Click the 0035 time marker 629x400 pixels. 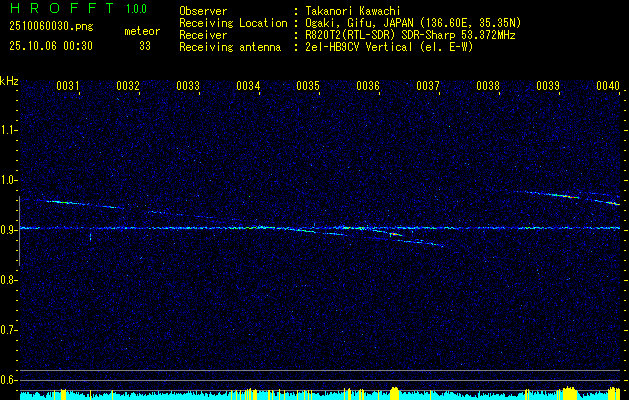pyautogui.click(x=308, y=87)
